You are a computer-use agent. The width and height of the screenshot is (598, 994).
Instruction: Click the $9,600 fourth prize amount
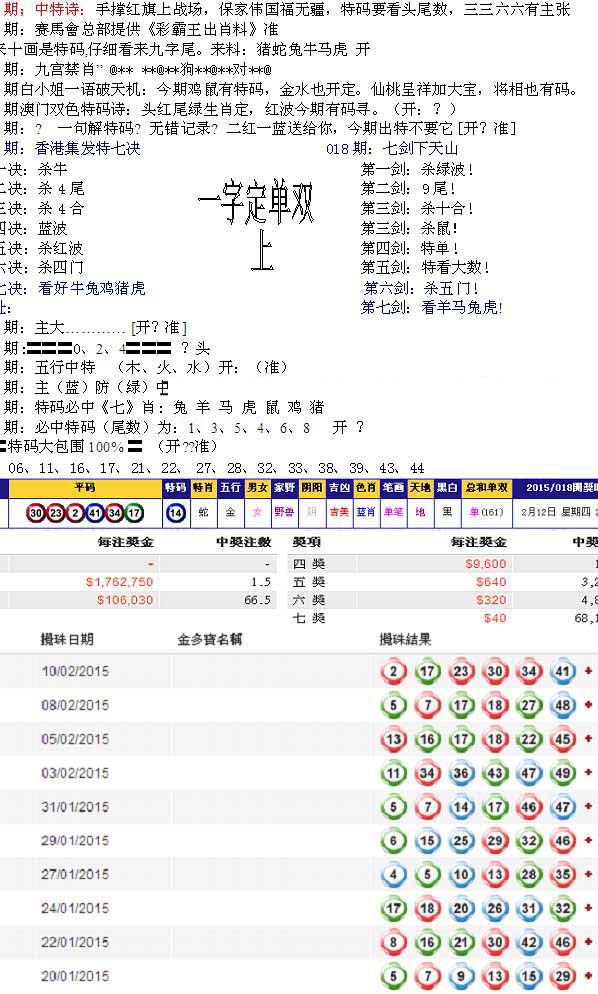486,564
